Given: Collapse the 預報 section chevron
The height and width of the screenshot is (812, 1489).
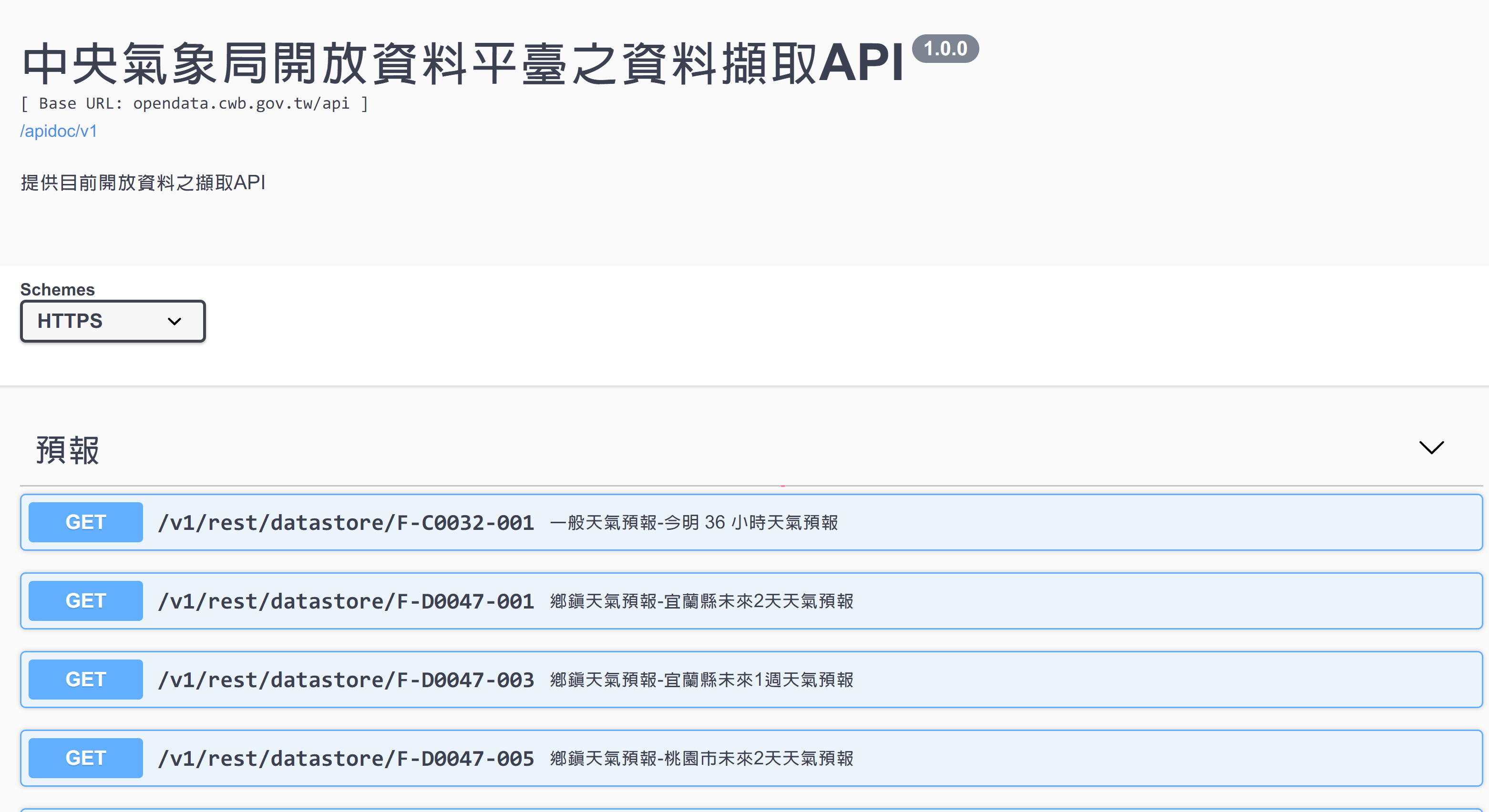Looking at the screenshot, I should tap(1431, 447).
